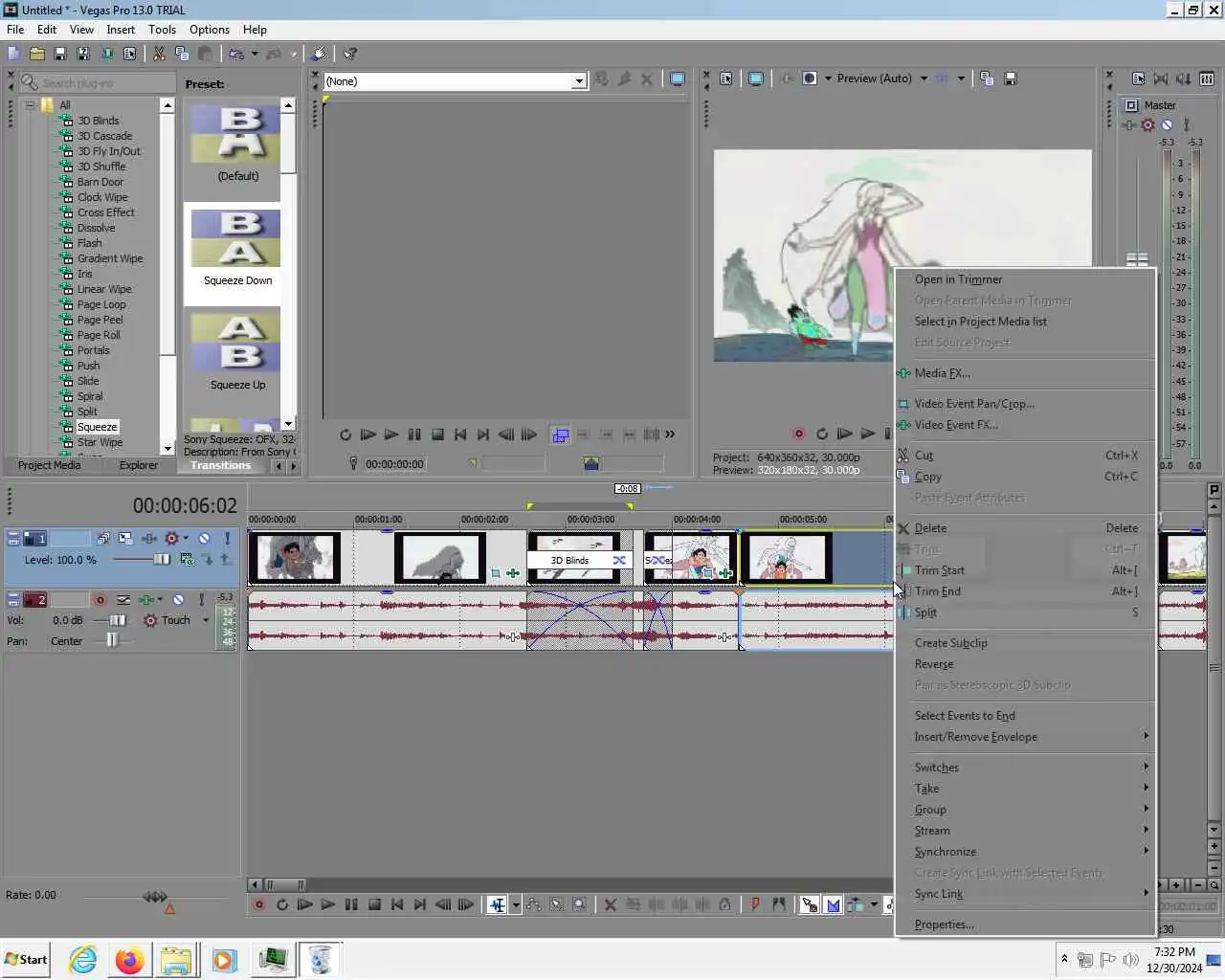This screenshot has height=980, width=1225.
Task: Choose Select Events to End
Action: tap(1025, 716)
